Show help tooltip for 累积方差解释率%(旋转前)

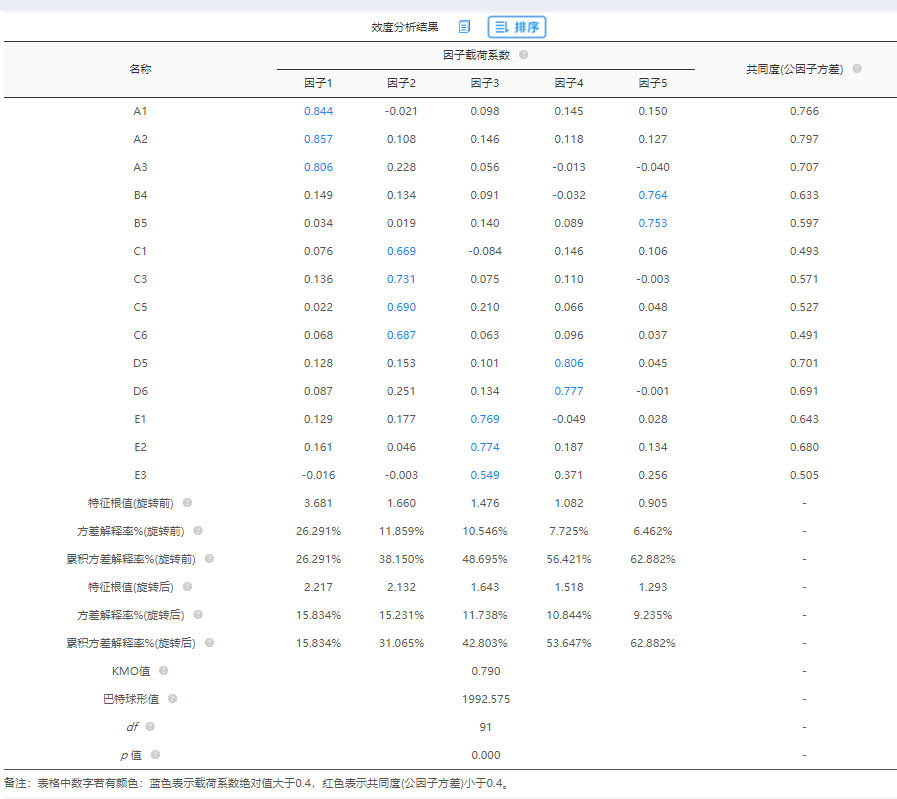tap(209, 559)
